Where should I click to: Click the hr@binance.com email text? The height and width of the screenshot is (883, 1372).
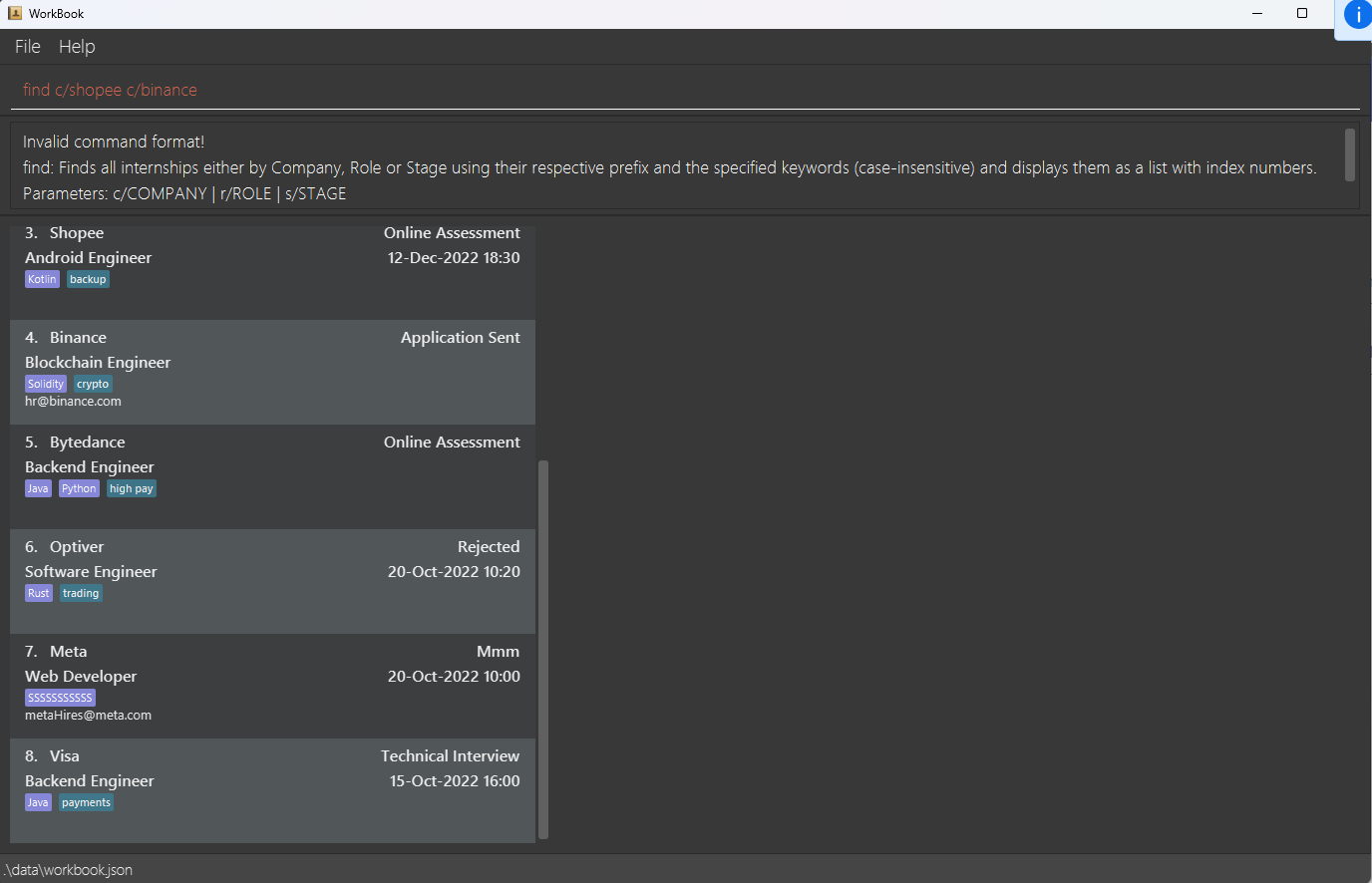click(x=73, y=402)
